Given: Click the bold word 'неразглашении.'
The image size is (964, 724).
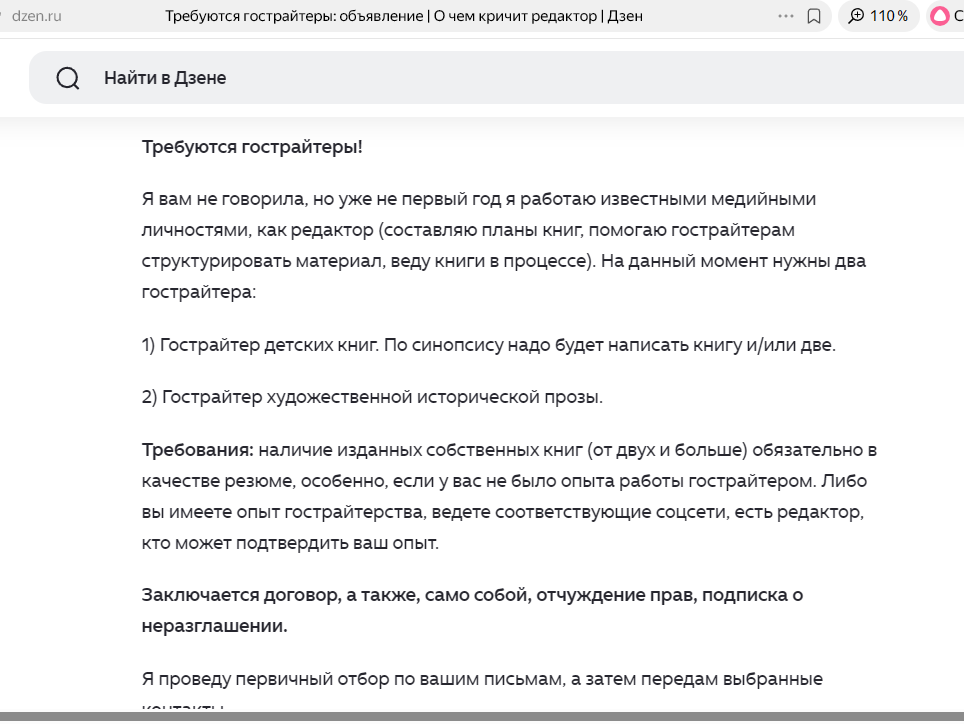Looking at the screenshot, I should [x=214, y=626].
